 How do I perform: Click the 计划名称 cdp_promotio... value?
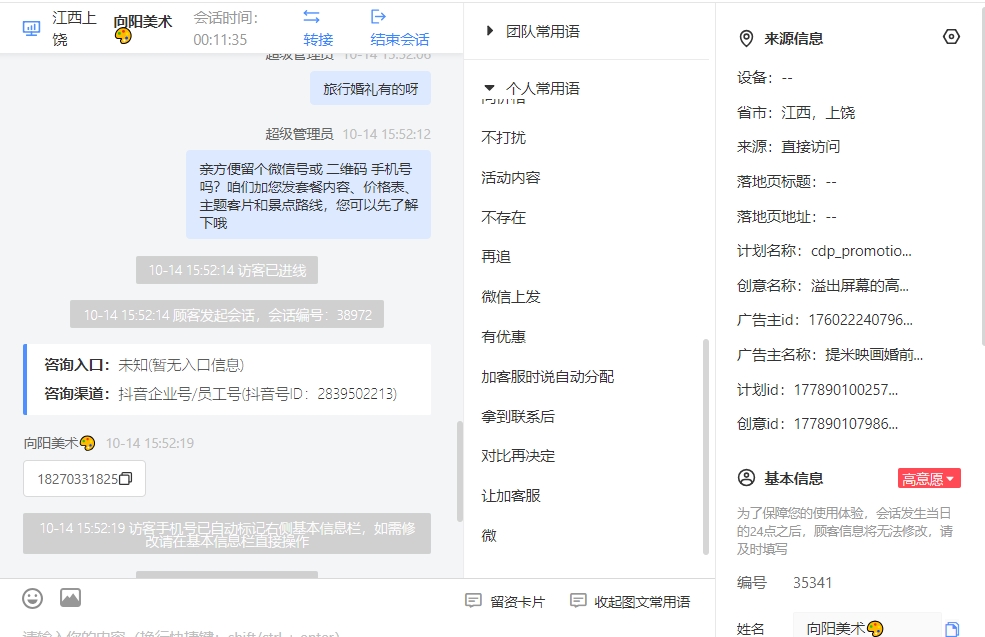(x=861, y=251)
